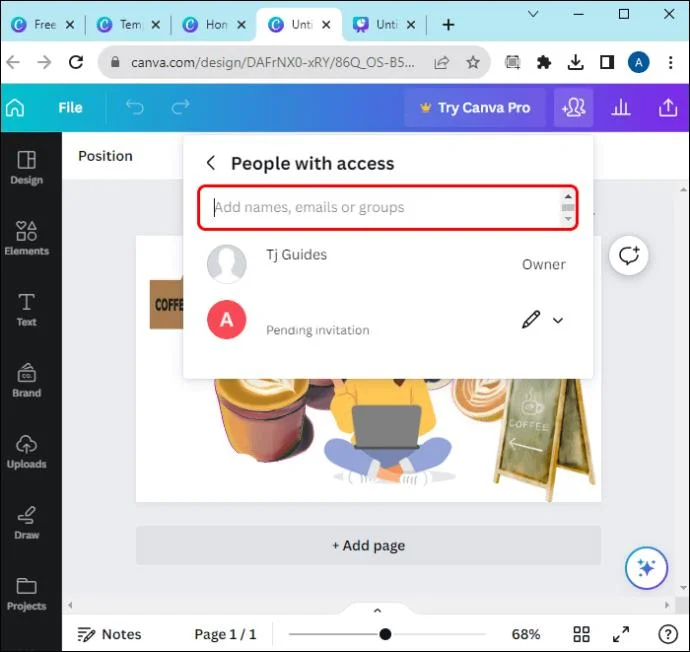Select the chalkboard coffee sign illustration

pos(546,440)
